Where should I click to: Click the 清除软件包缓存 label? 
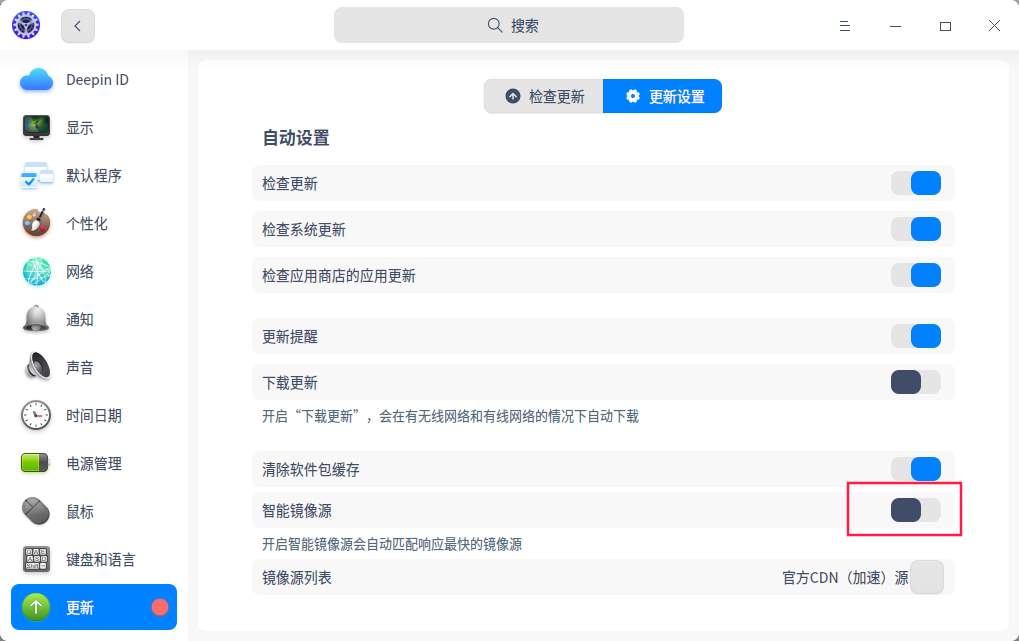pyautogui.click(x=311, y=469)
